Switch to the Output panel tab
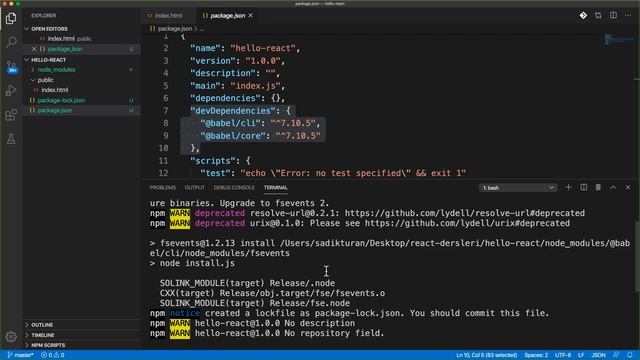The width and height of the screenshot is (640, 360). pyautogui.click(x=194, y=187)
